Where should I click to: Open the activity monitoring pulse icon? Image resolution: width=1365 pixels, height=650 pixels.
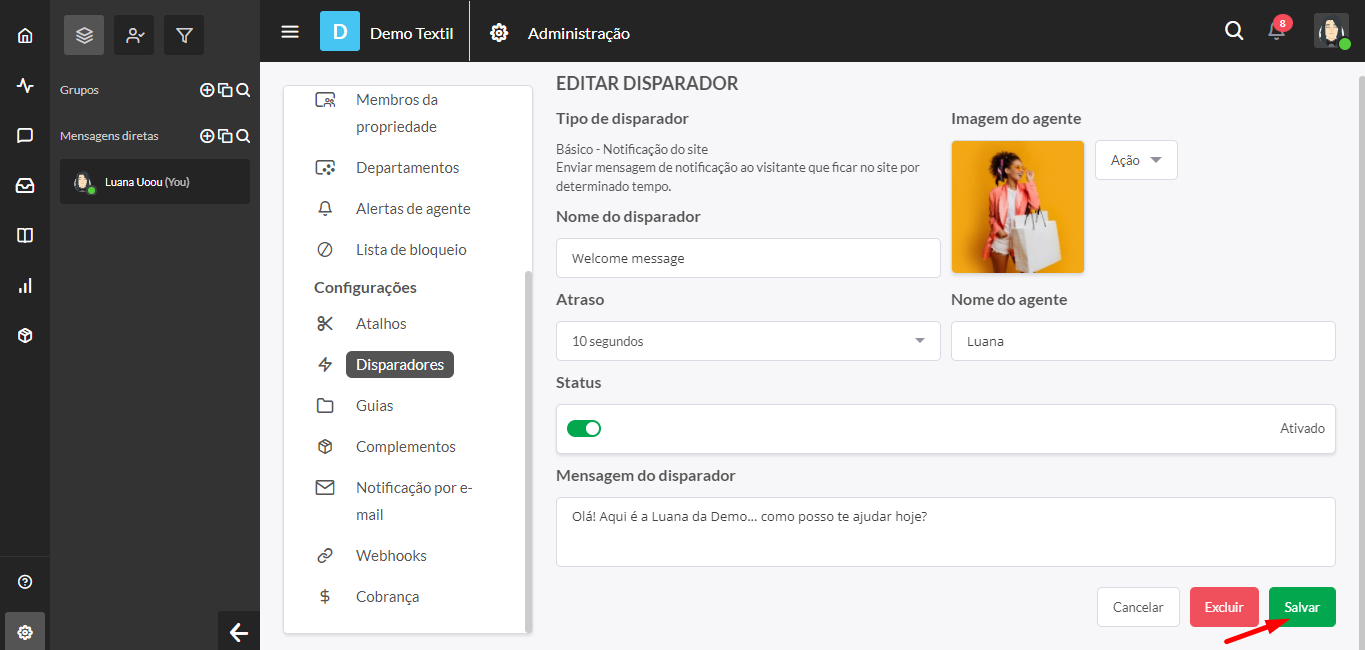(25, 86)
